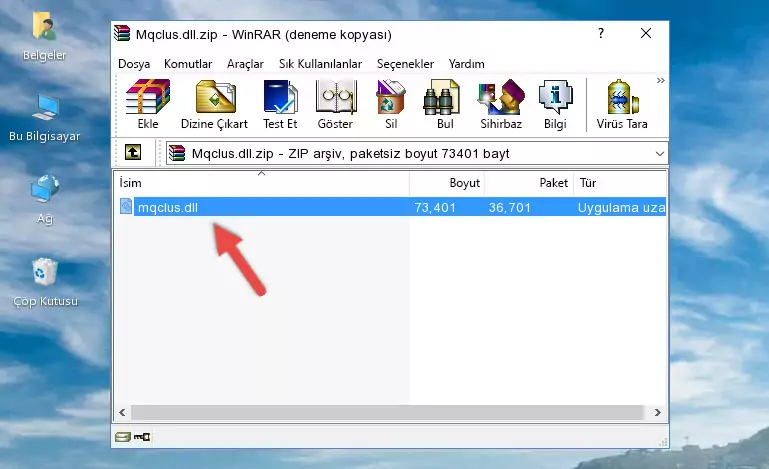The image size is (769, 469).
Task: Extract files with Dizine Çıkart
Action: [215, 104]
